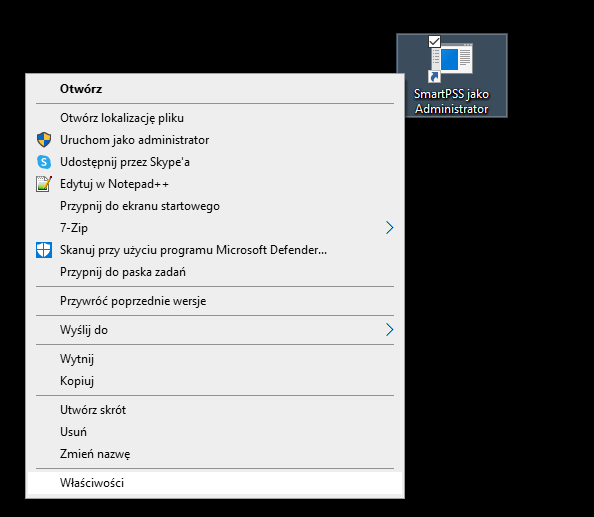Select Przypnij do ekranu startowego
This screenshot has height=517, width=594.
(x=215, y=206)
